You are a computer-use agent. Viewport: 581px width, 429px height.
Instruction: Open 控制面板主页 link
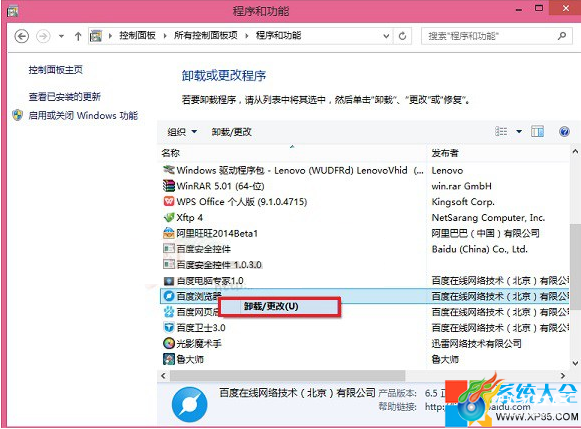click(x=56, y=70)
